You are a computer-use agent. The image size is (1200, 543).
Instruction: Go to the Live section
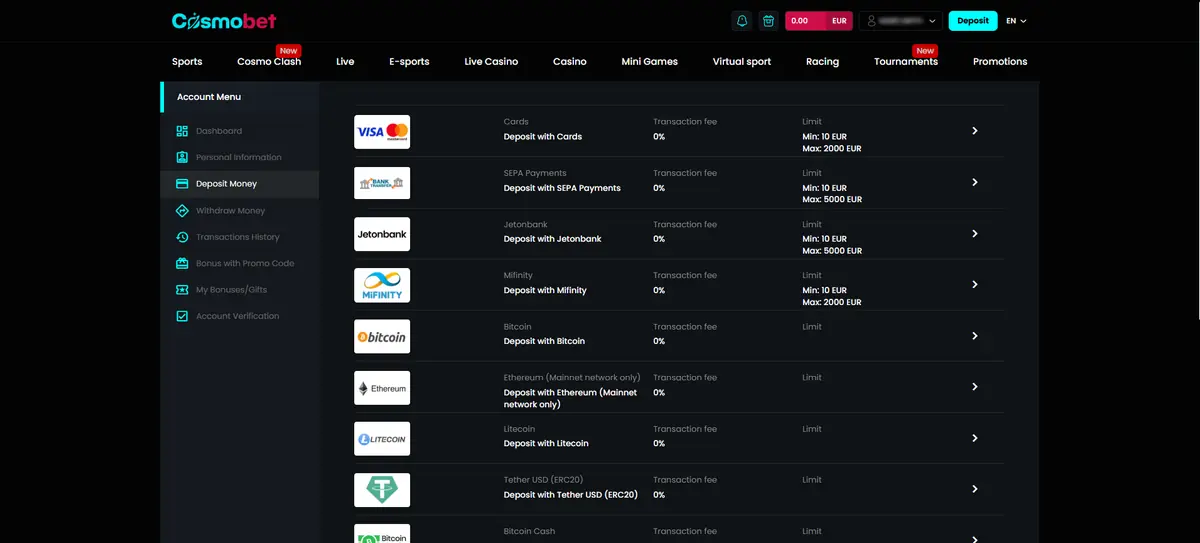point(345,62)
